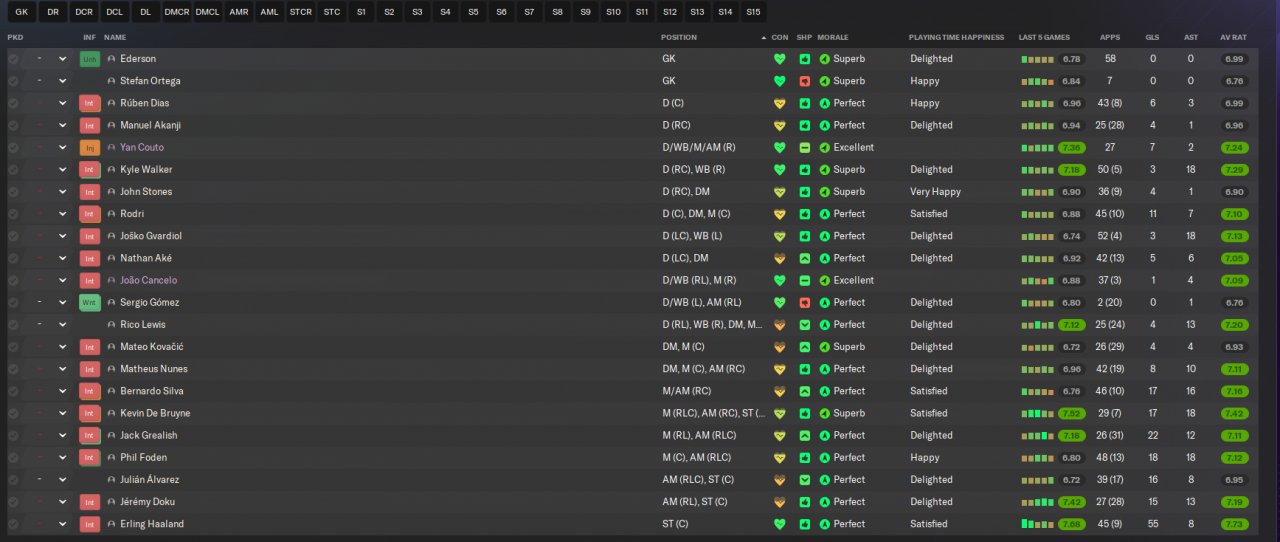Open the selection dropdown for Julián Álvarez

point(63,480)
